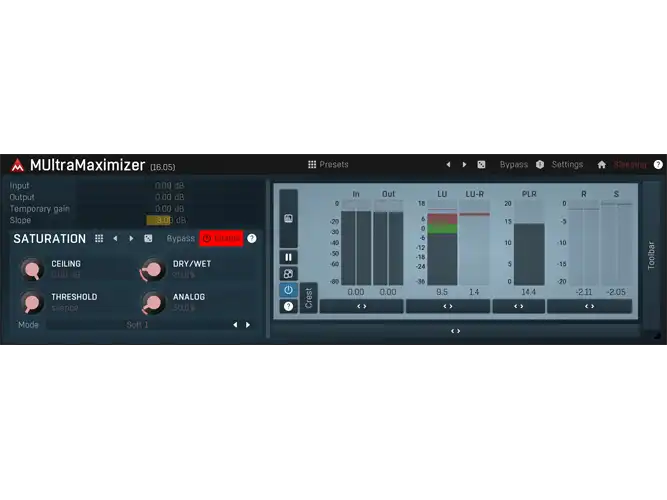
Task: Click the PLR meter value 14.4
Action: tap(529, 292)
